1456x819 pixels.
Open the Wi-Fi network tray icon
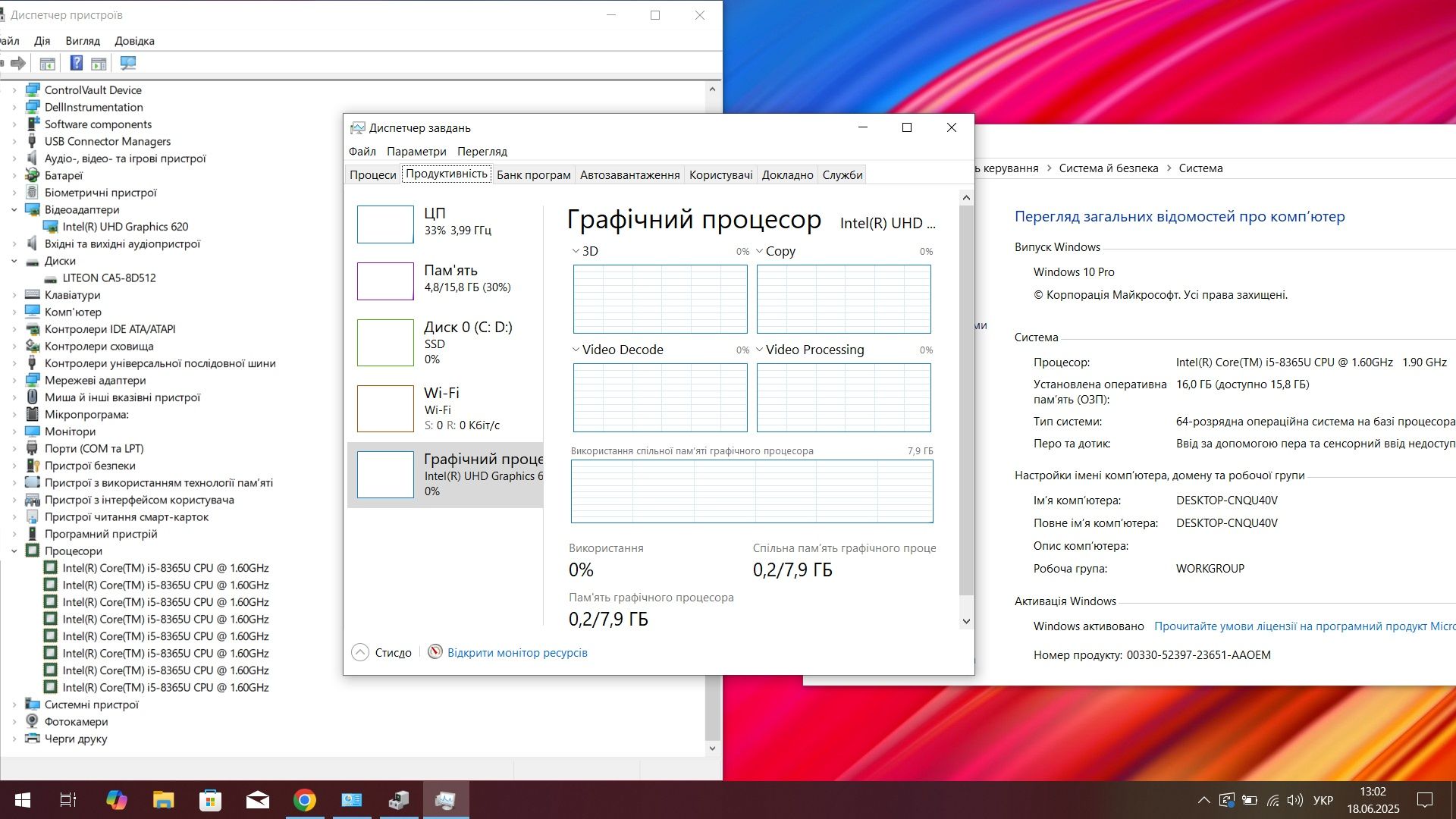tap(1273, 800)
